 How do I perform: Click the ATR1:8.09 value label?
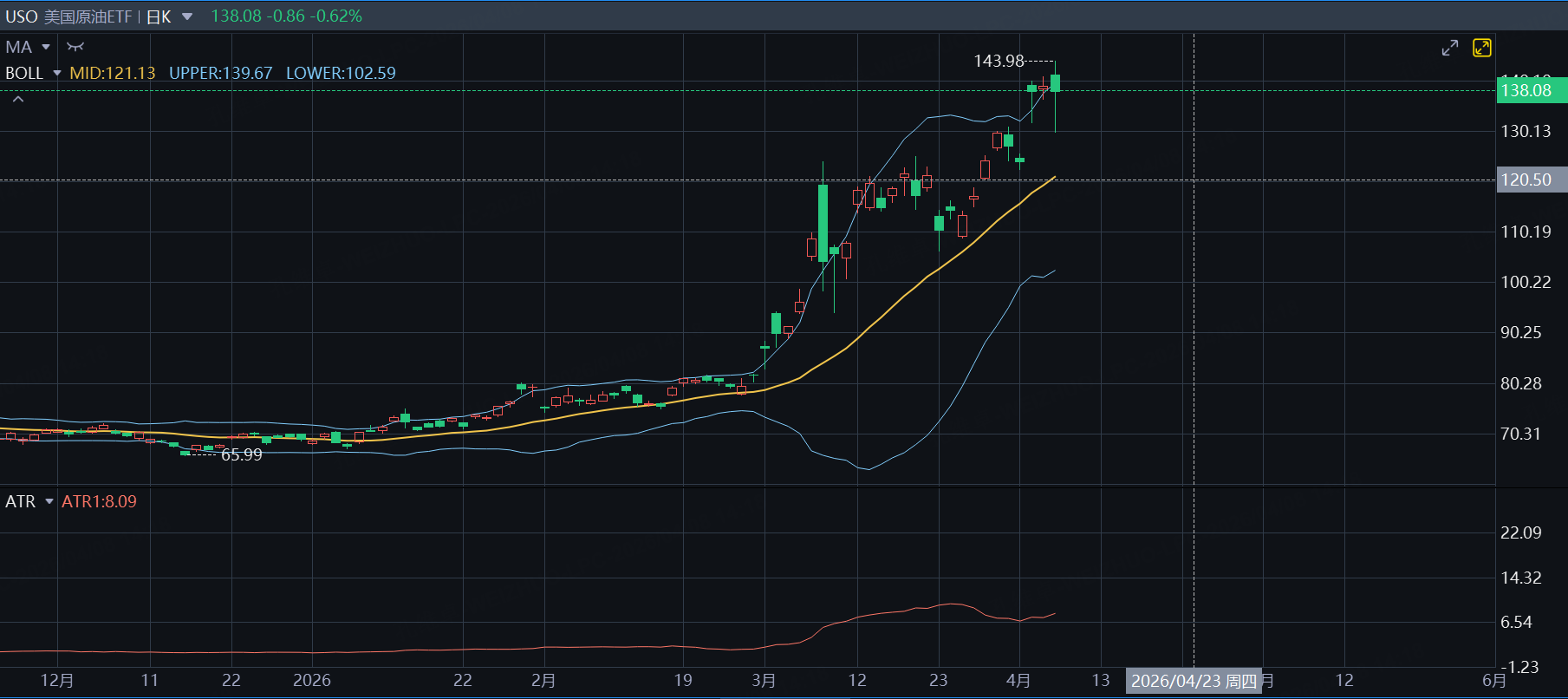99,501
